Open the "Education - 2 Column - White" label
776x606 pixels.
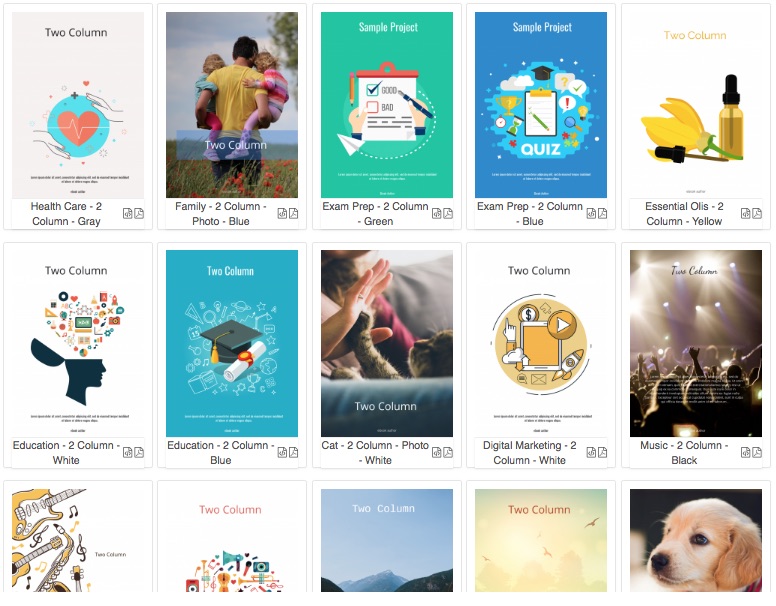[x=66, y=453]
